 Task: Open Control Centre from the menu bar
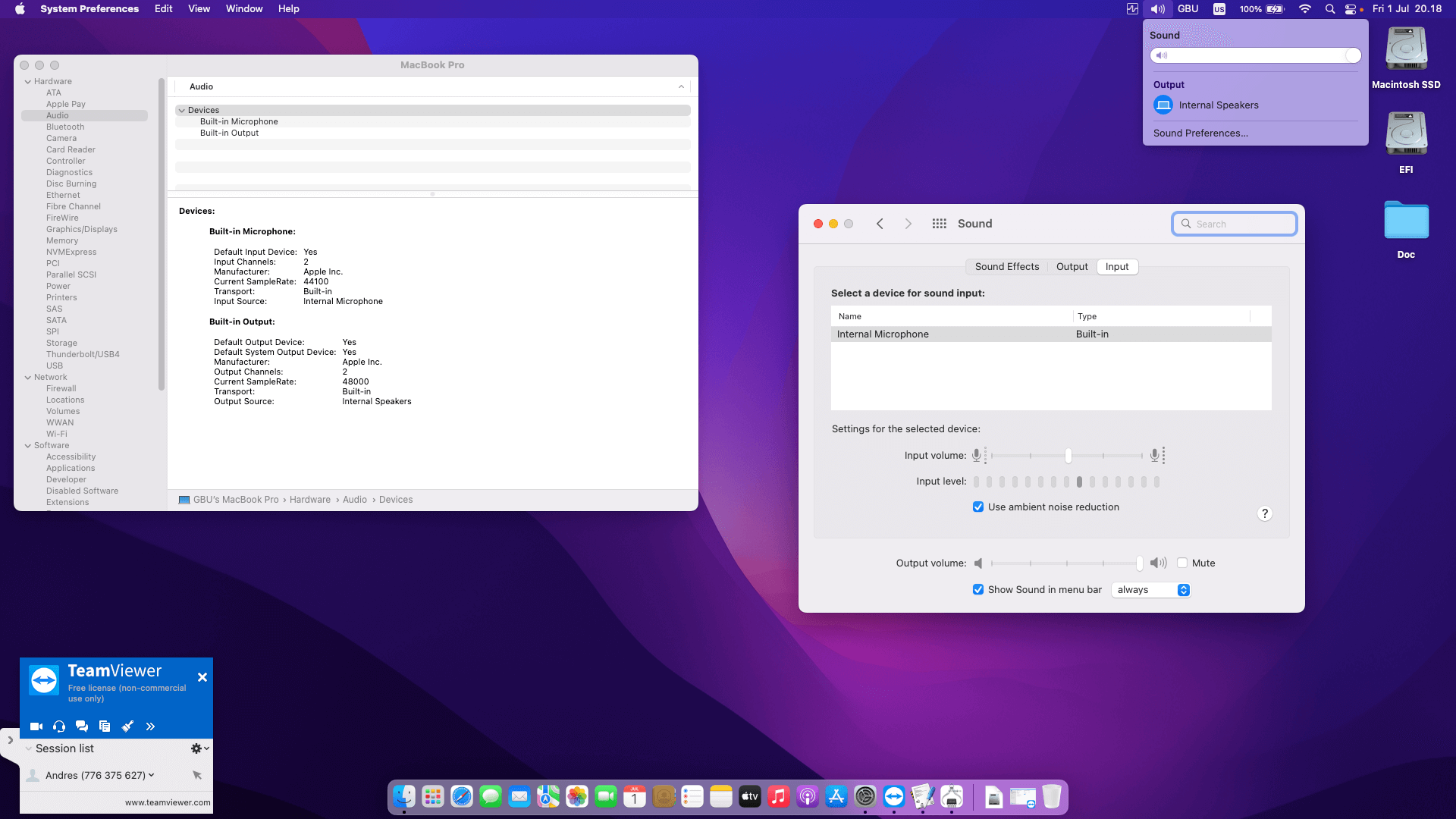(x=1351, y=9)
